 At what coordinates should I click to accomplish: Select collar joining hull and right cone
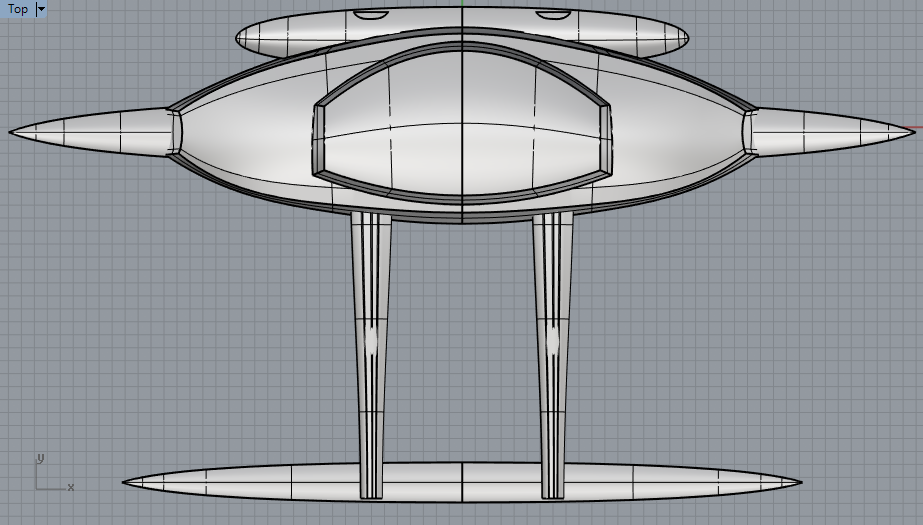coord(746,132)
